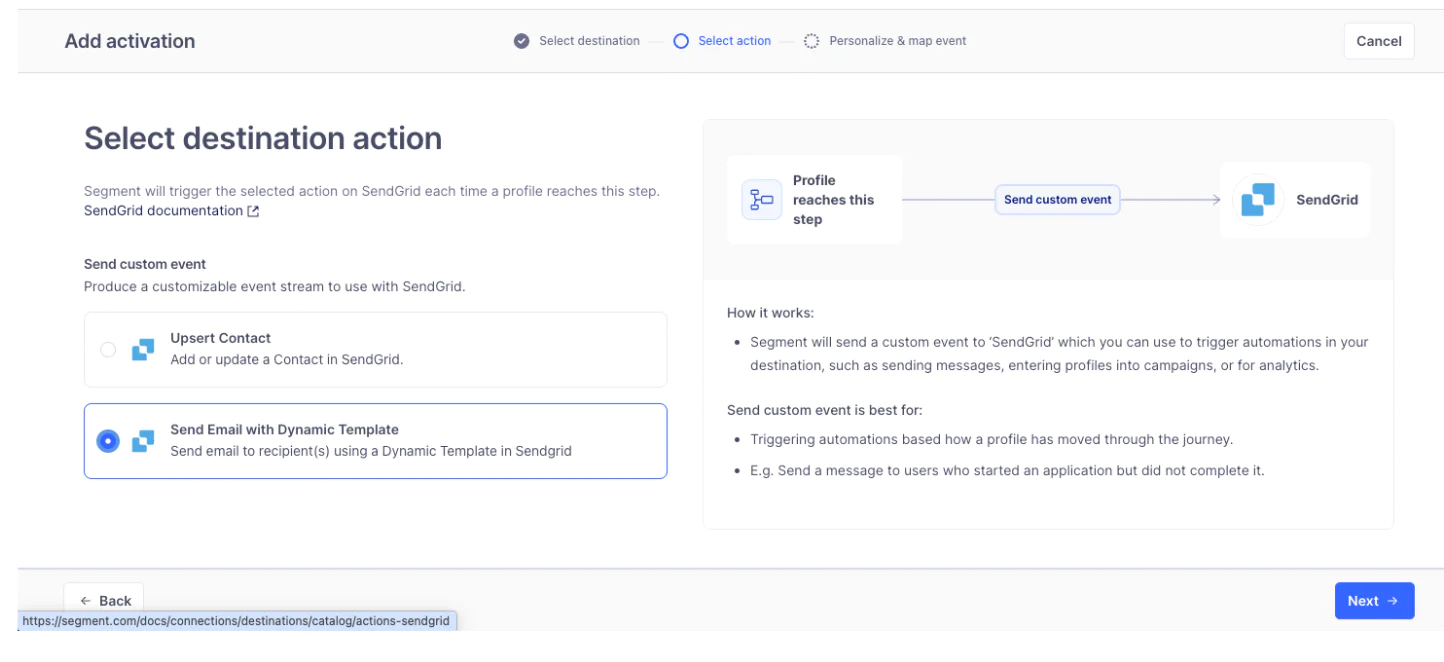1444x662 pixels.
Task: Click the SendGrid logo beside Send Email with Dynamic Template
Action: 143,441
